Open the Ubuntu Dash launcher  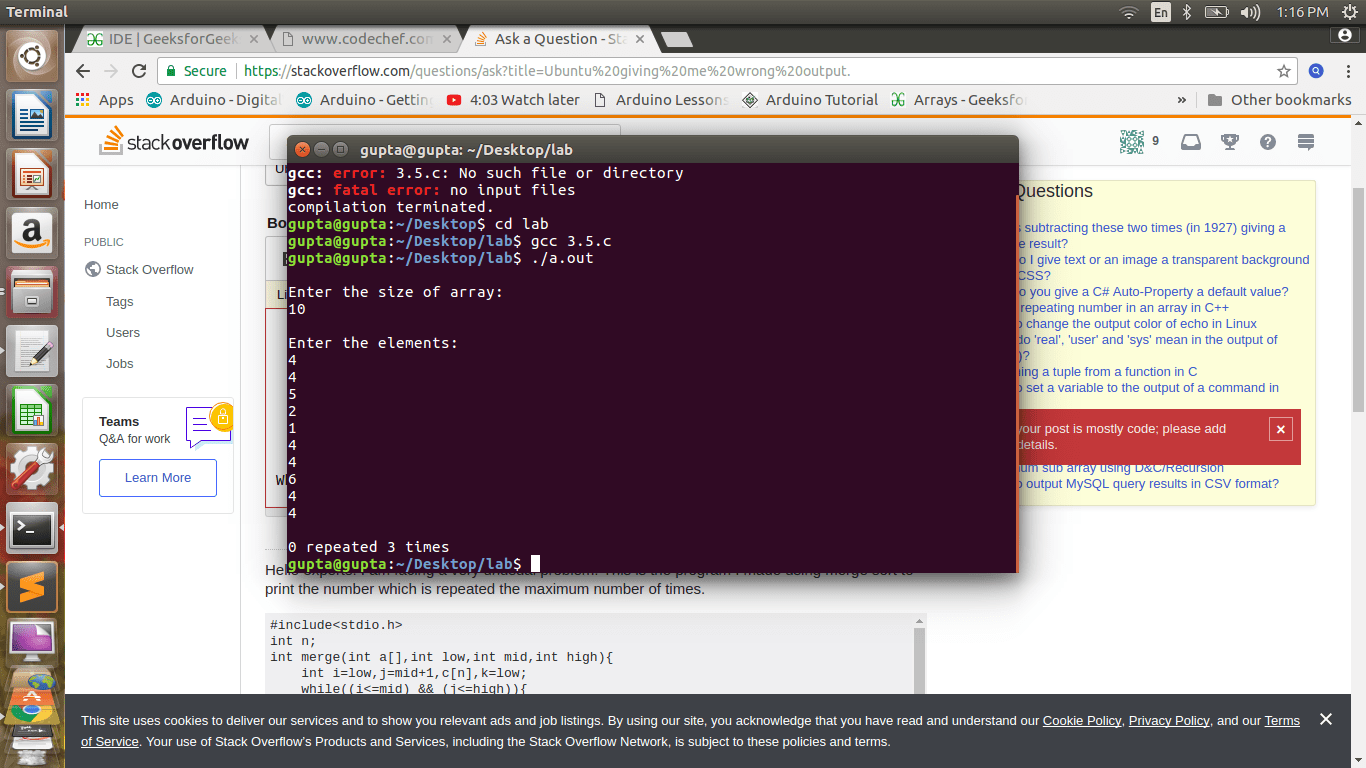point(33,55)
